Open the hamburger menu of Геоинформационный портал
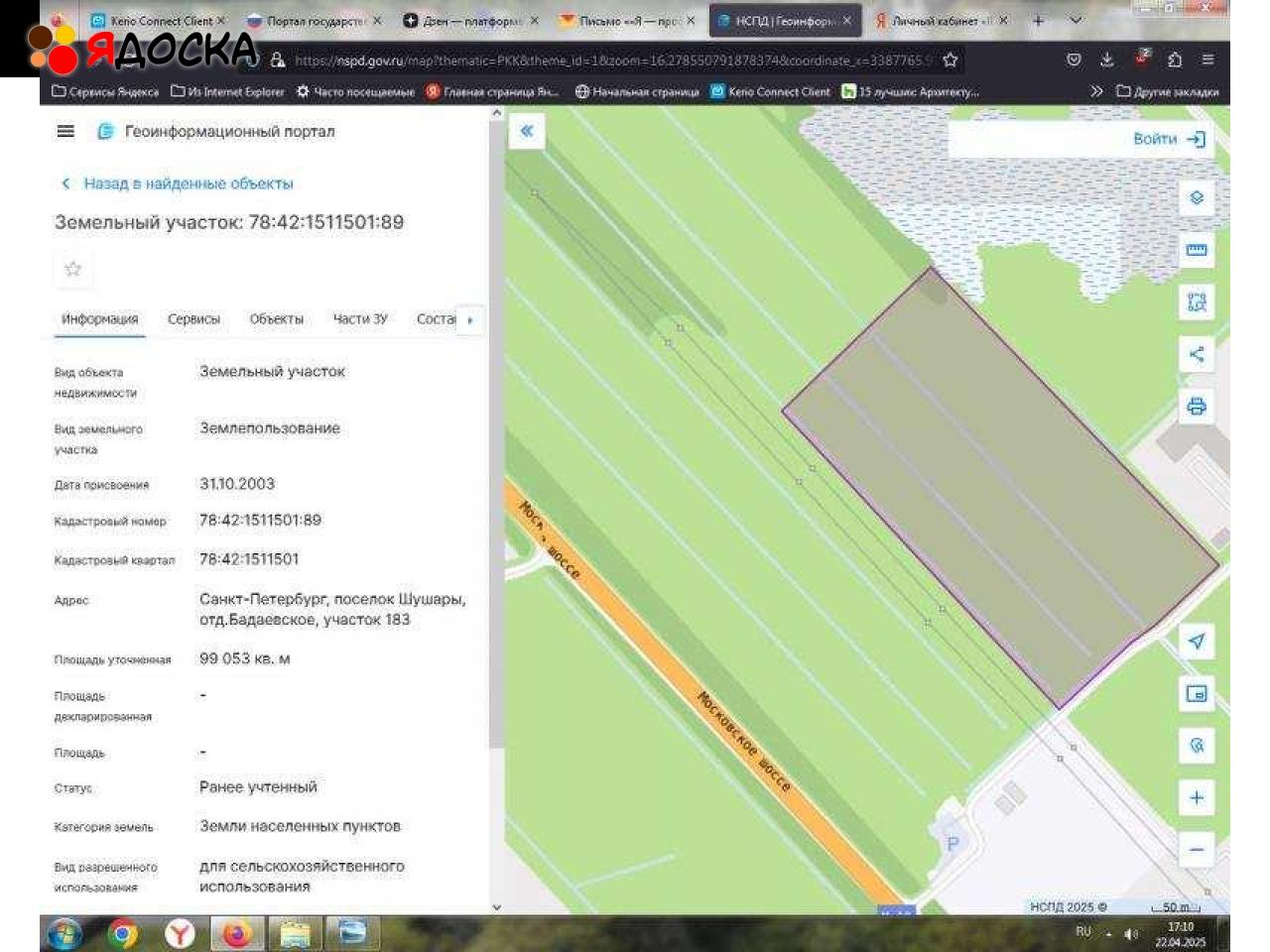This screenshot has width=1270, height=952. 65,131
